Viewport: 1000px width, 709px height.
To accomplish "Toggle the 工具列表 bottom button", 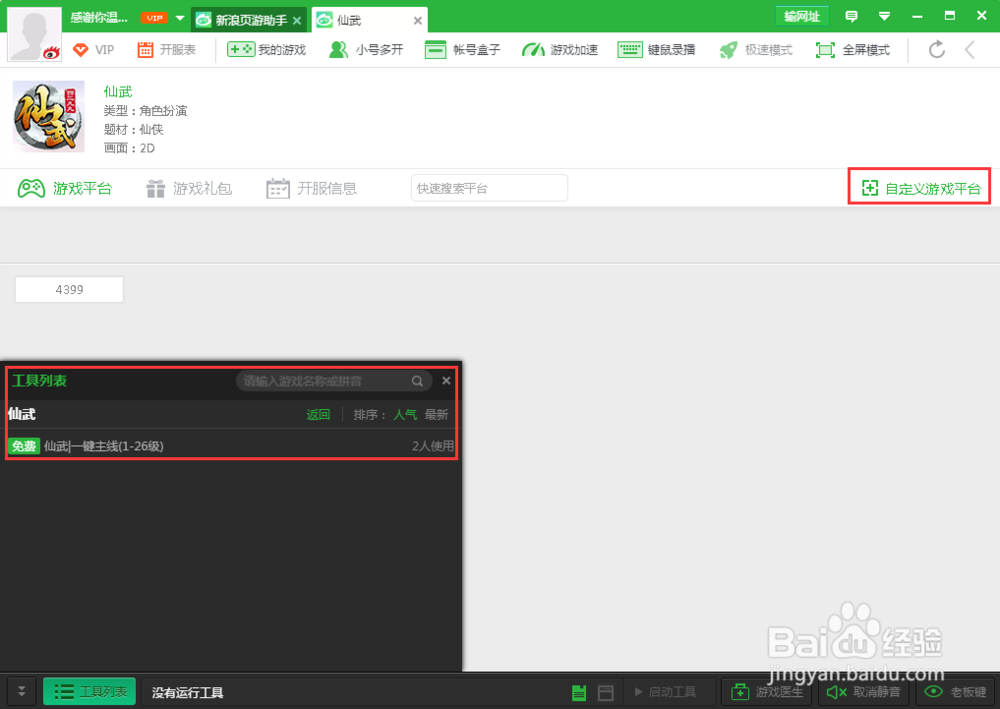I will click(x=89, y=692).
